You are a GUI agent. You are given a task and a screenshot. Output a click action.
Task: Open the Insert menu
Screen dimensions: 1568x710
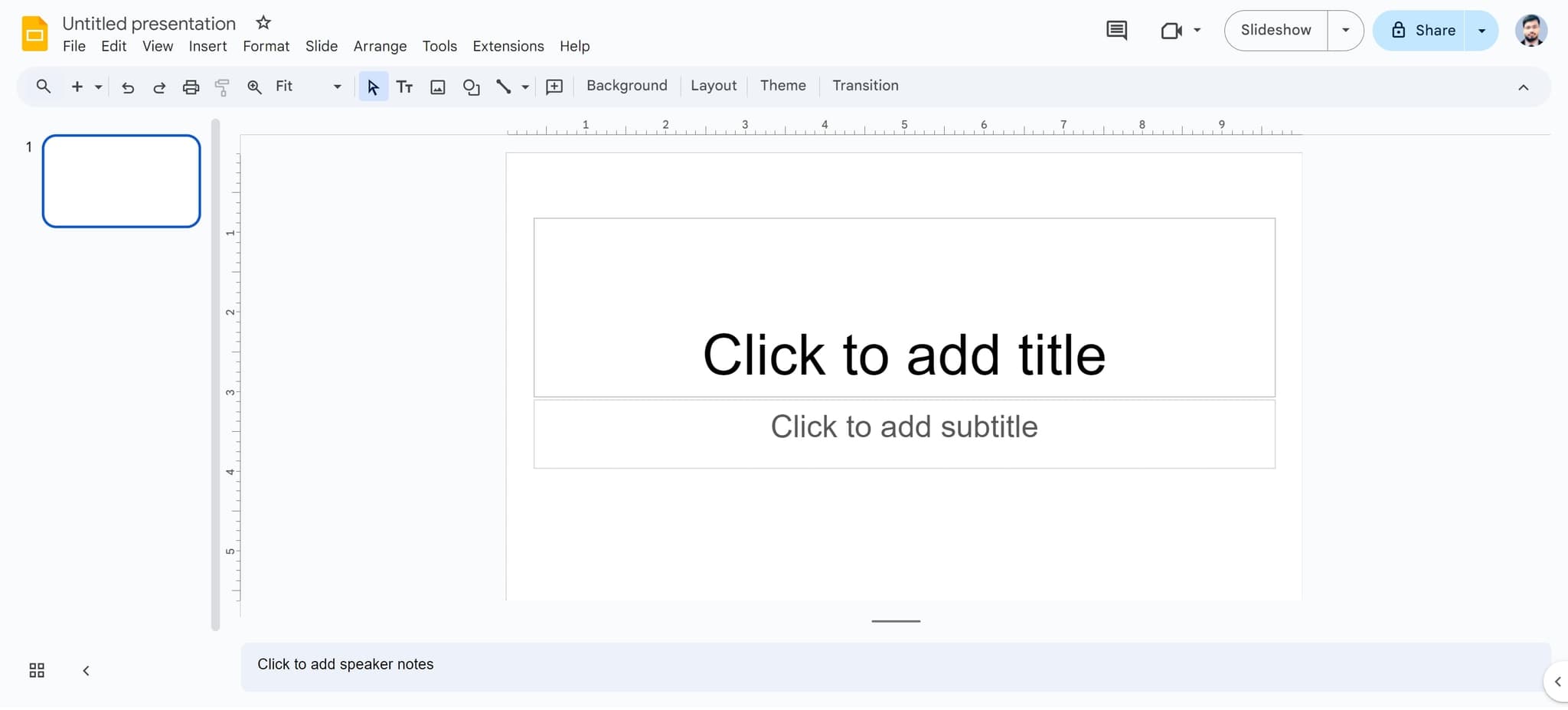coord(207,46)
